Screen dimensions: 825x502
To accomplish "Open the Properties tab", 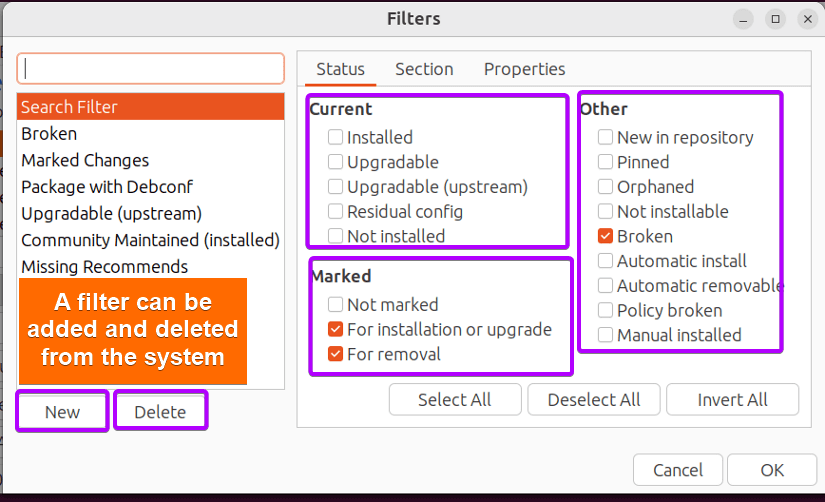I will pos(525,69).
